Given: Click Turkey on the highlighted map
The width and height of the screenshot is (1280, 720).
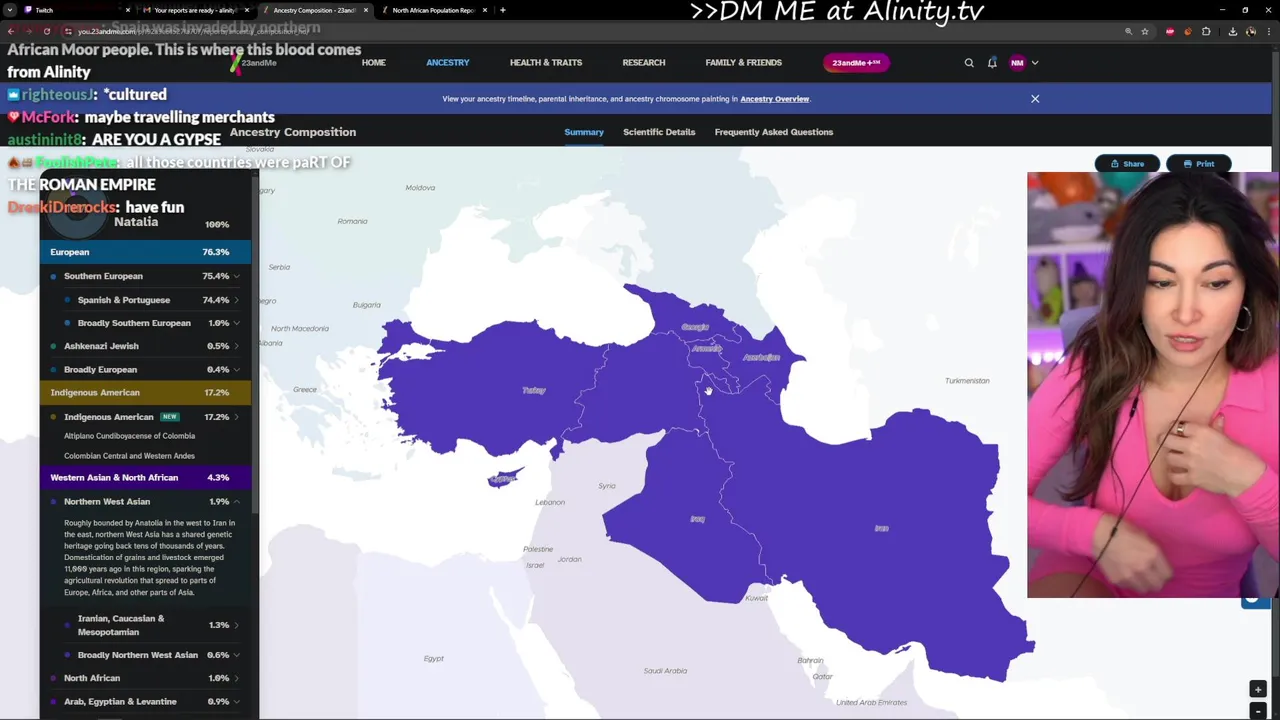Looking at the screenshot, I should click(534, 390).
